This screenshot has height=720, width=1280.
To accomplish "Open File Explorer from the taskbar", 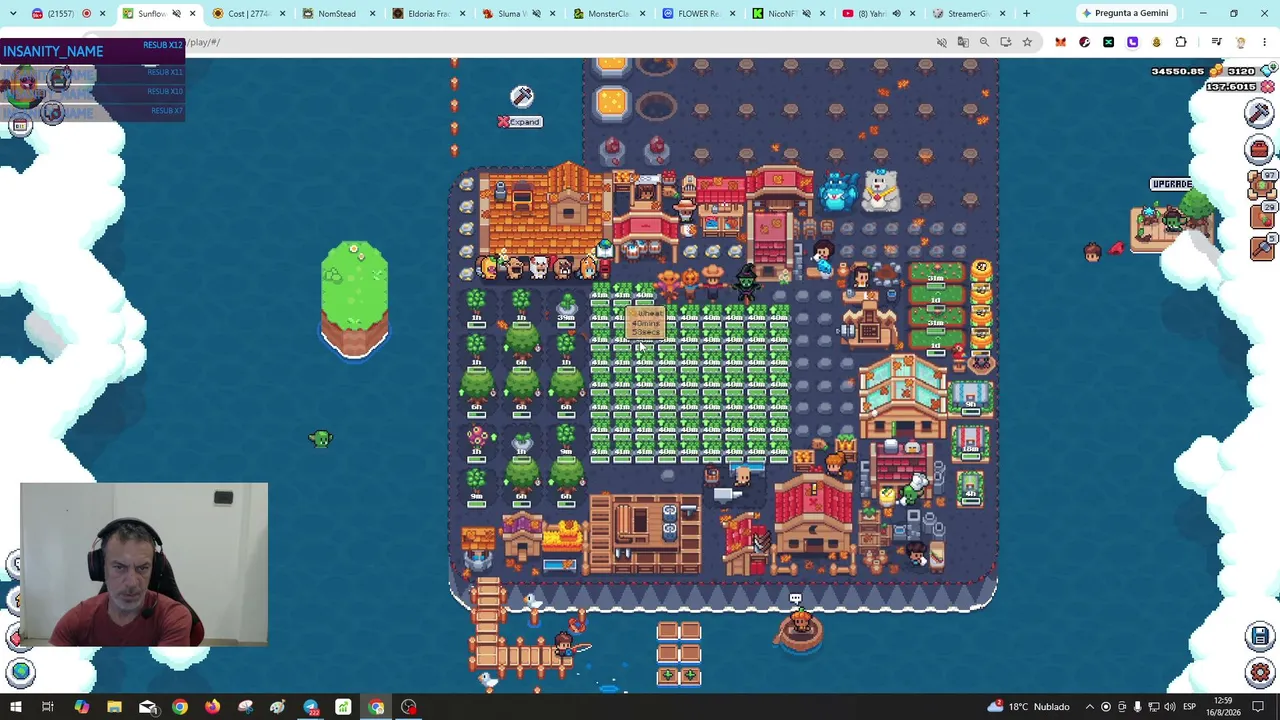I will pos(114,707).
